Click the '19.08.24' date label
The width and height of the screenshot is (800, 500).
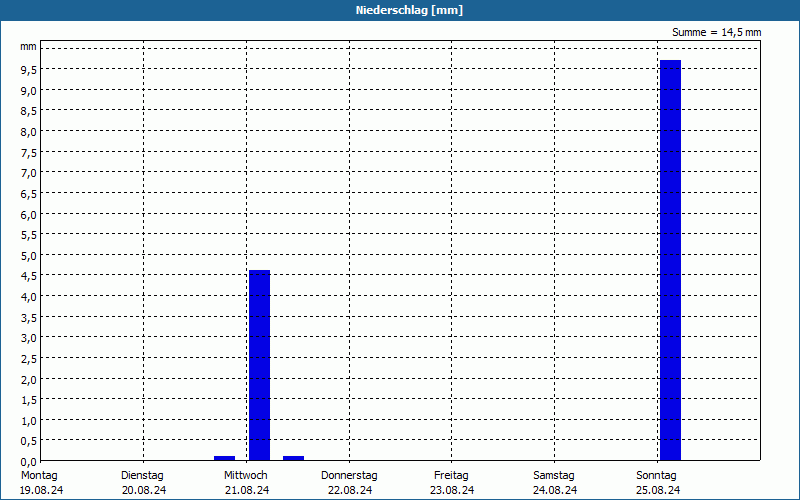point(41,490)
